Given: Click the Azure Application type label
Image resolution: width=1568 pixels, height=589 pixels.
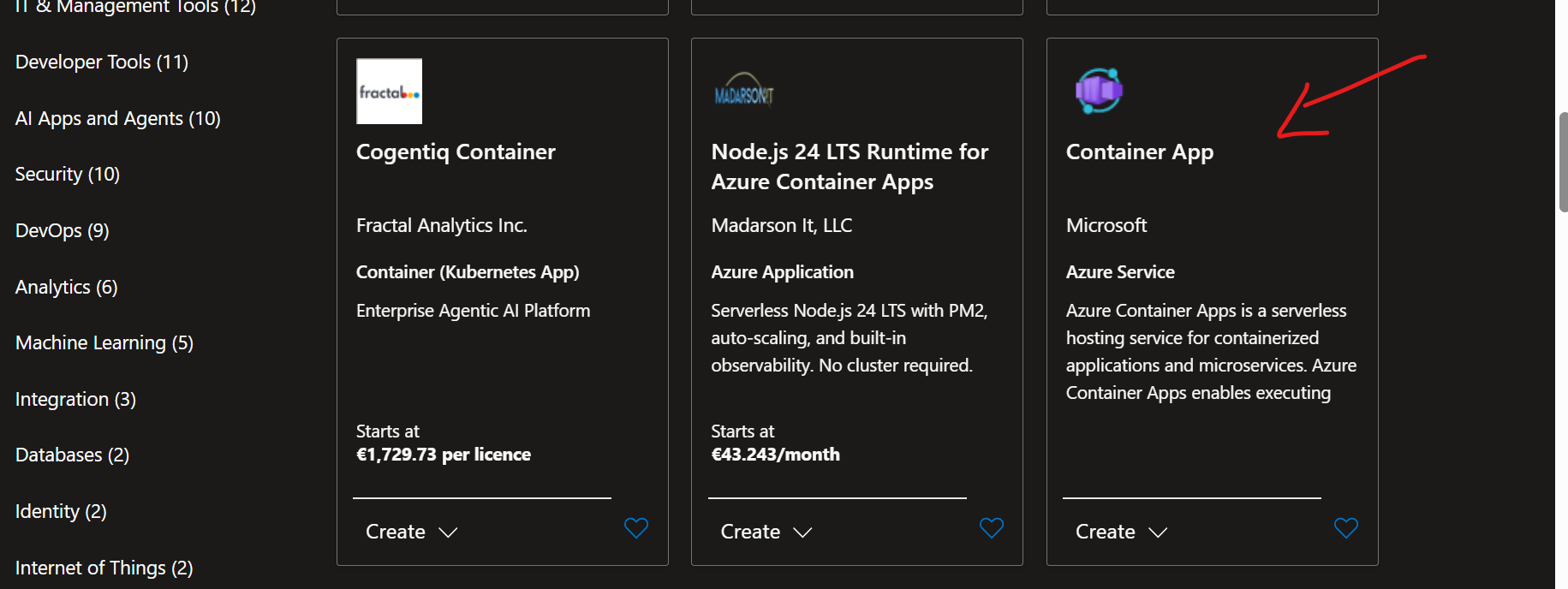Looking at the screenshot, I should click(783, 272).
